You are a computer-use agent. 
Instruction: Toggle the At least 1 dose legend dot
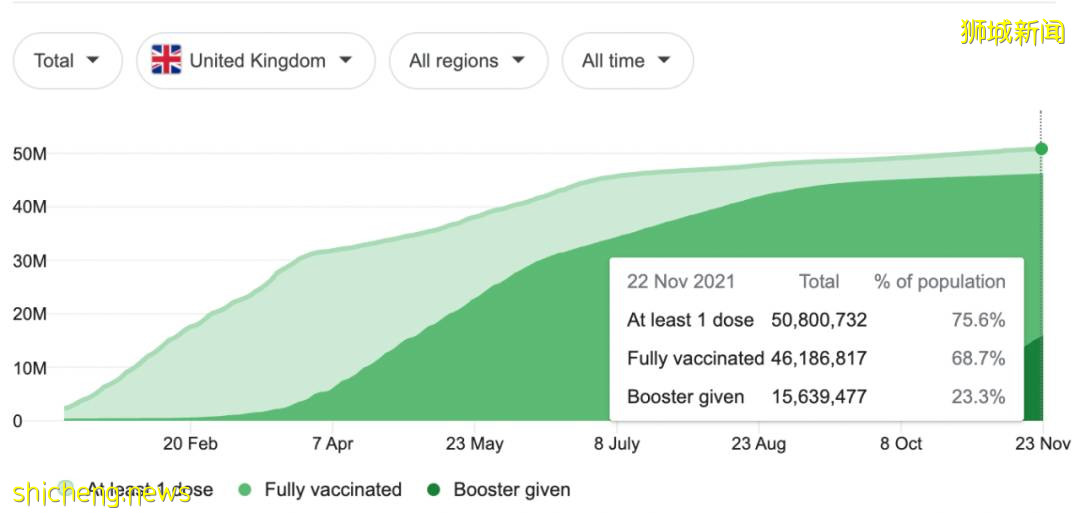(66, 489)
